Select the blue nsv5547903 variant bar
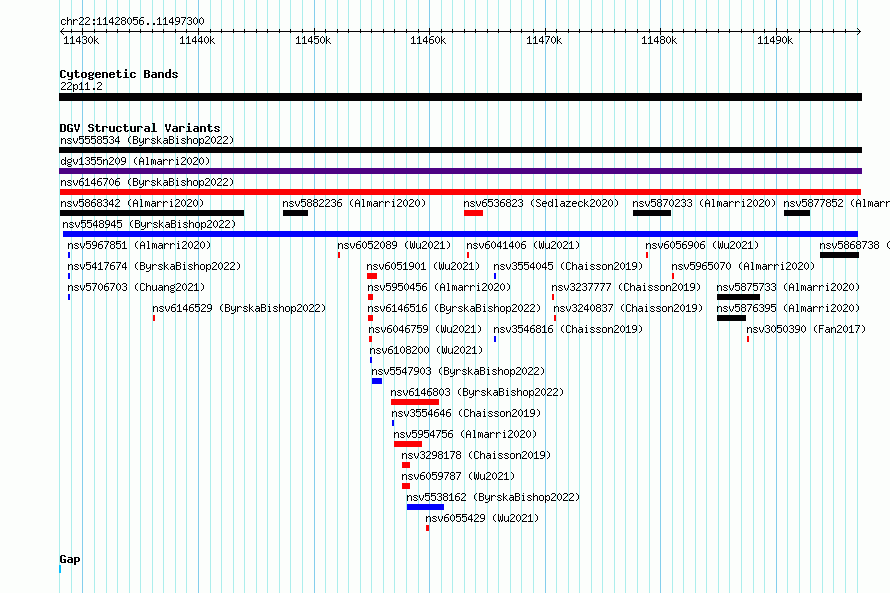The height and width of the screenshot is (593, 890). pos(377,381)
